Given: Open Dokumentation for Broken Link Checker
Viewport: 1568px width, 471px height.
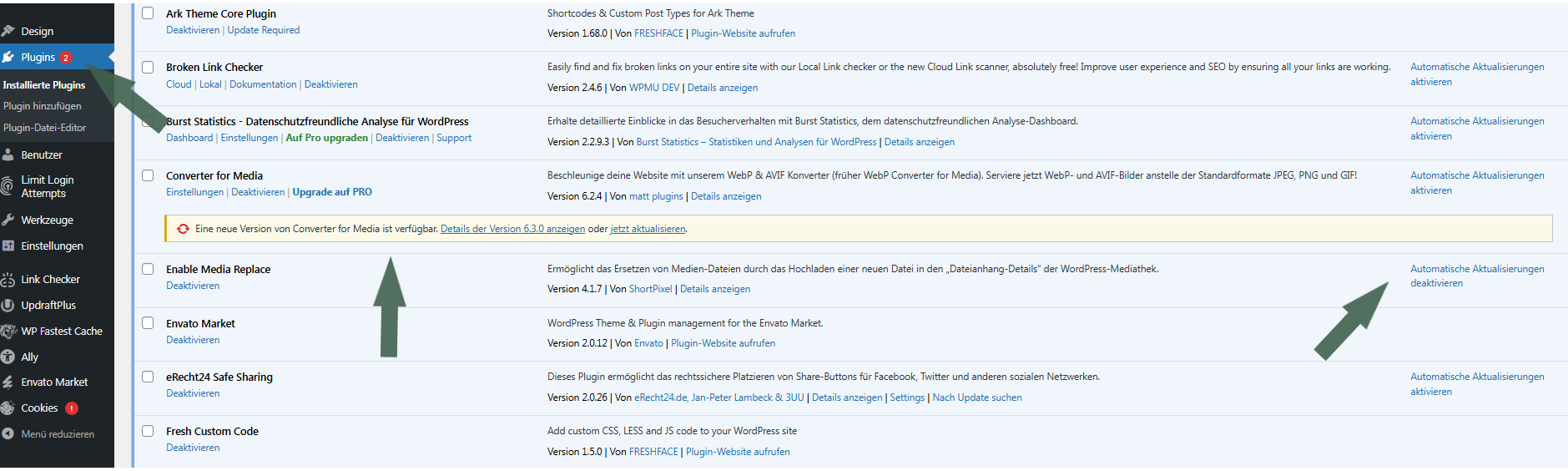Looking at the screenshot, I should (x=263, y=84).
